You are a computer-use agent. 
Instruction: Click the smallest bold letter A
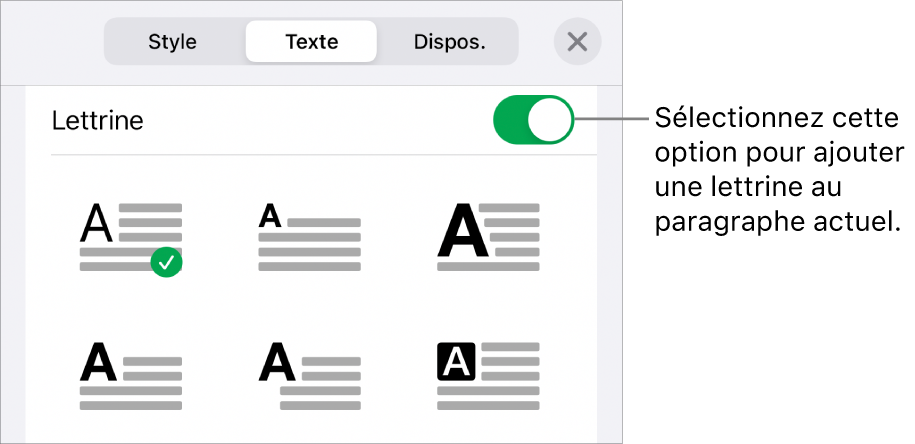pos(270,214)
